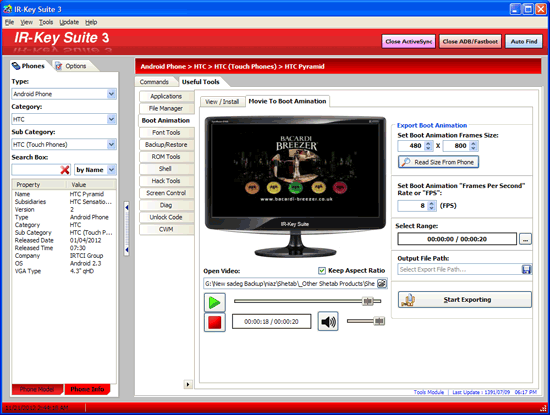Increase frame width value 480
This screenshot has height=415, width=550.
tap(428, 143)
